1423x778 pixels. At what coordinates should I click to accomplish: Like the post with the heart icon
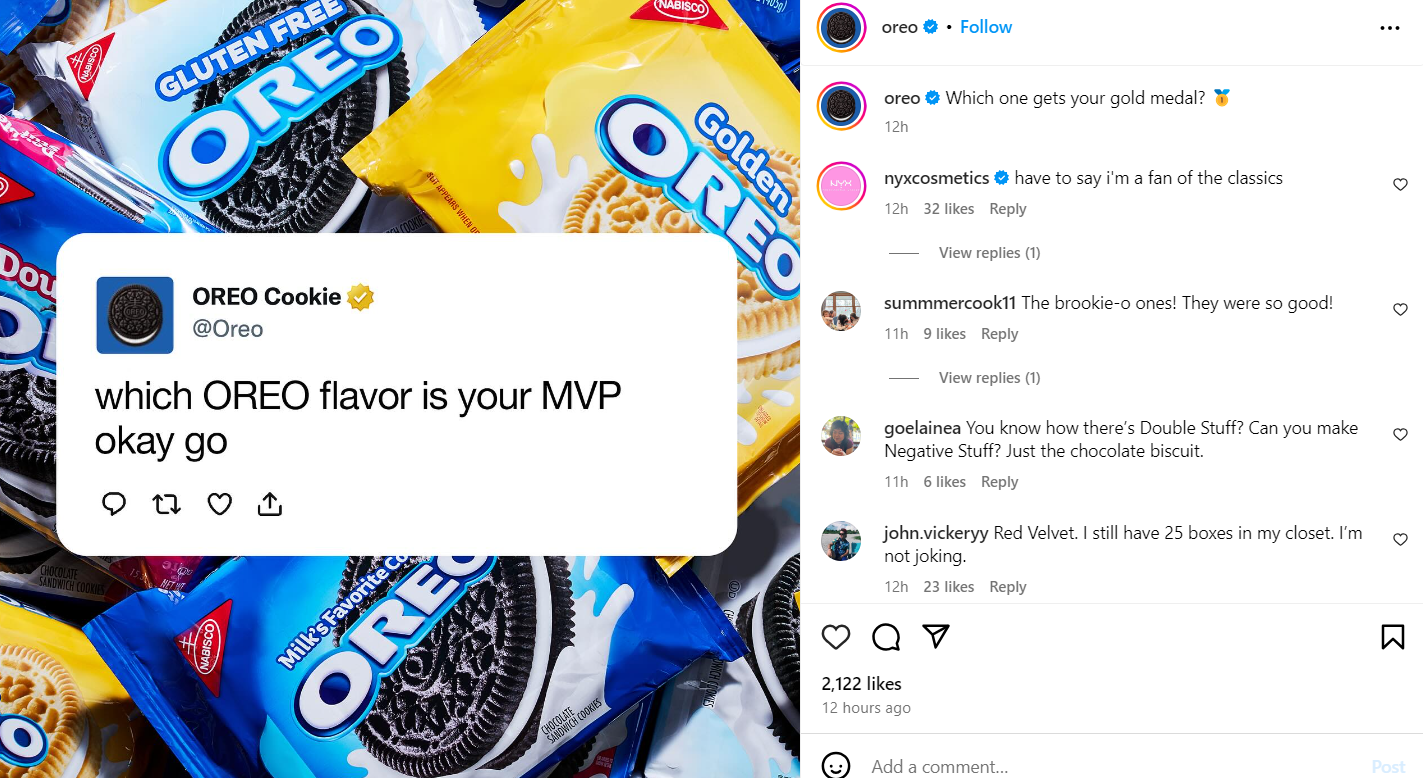coord(836,637)
